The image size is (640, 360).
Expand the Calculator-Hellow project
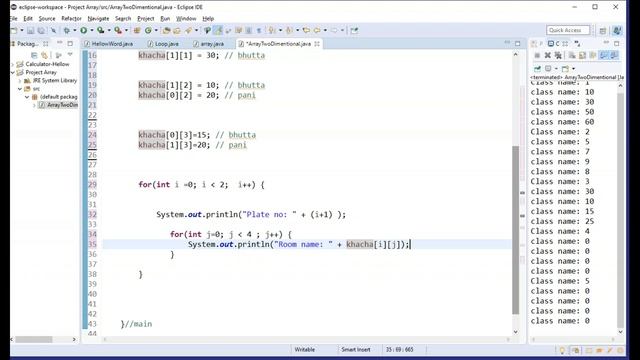click(x=13, y=64)
